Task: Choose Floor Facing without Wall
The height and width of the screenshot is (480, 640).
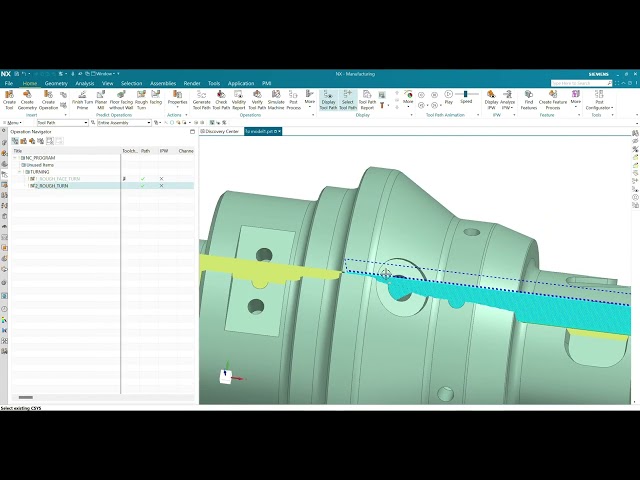Action: 121,100
